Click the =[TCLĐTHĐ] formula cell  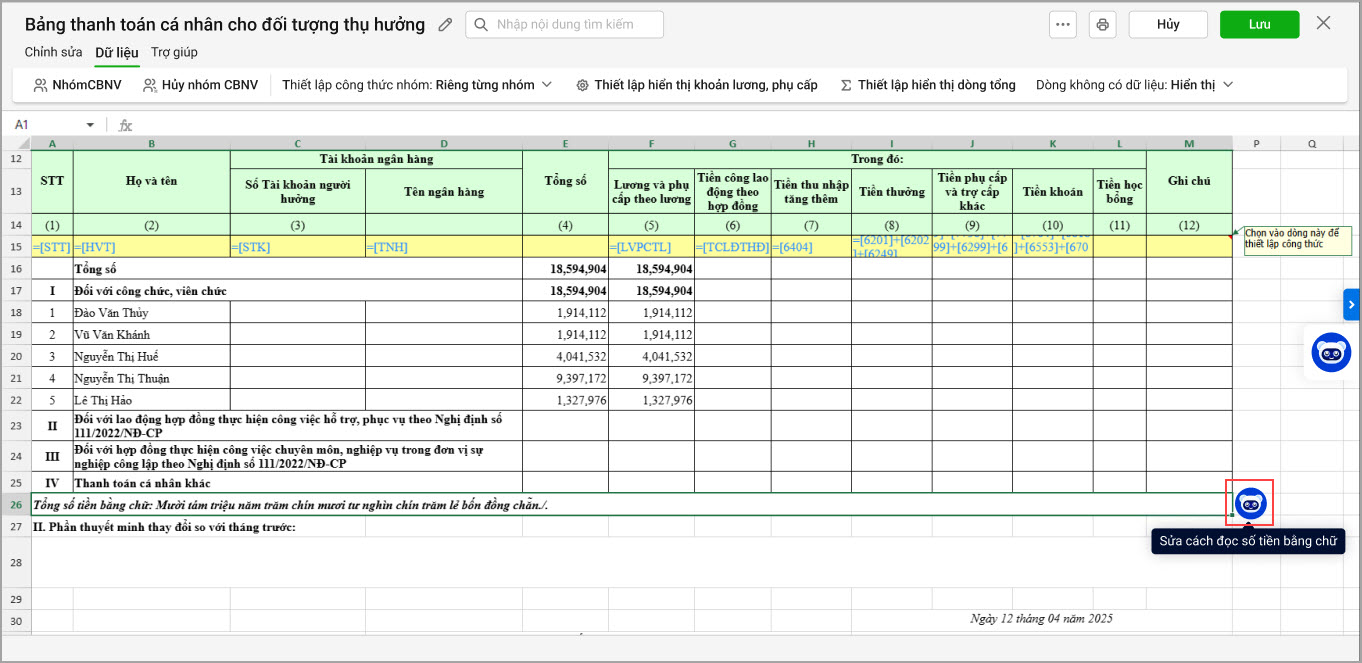click(732, 247)
